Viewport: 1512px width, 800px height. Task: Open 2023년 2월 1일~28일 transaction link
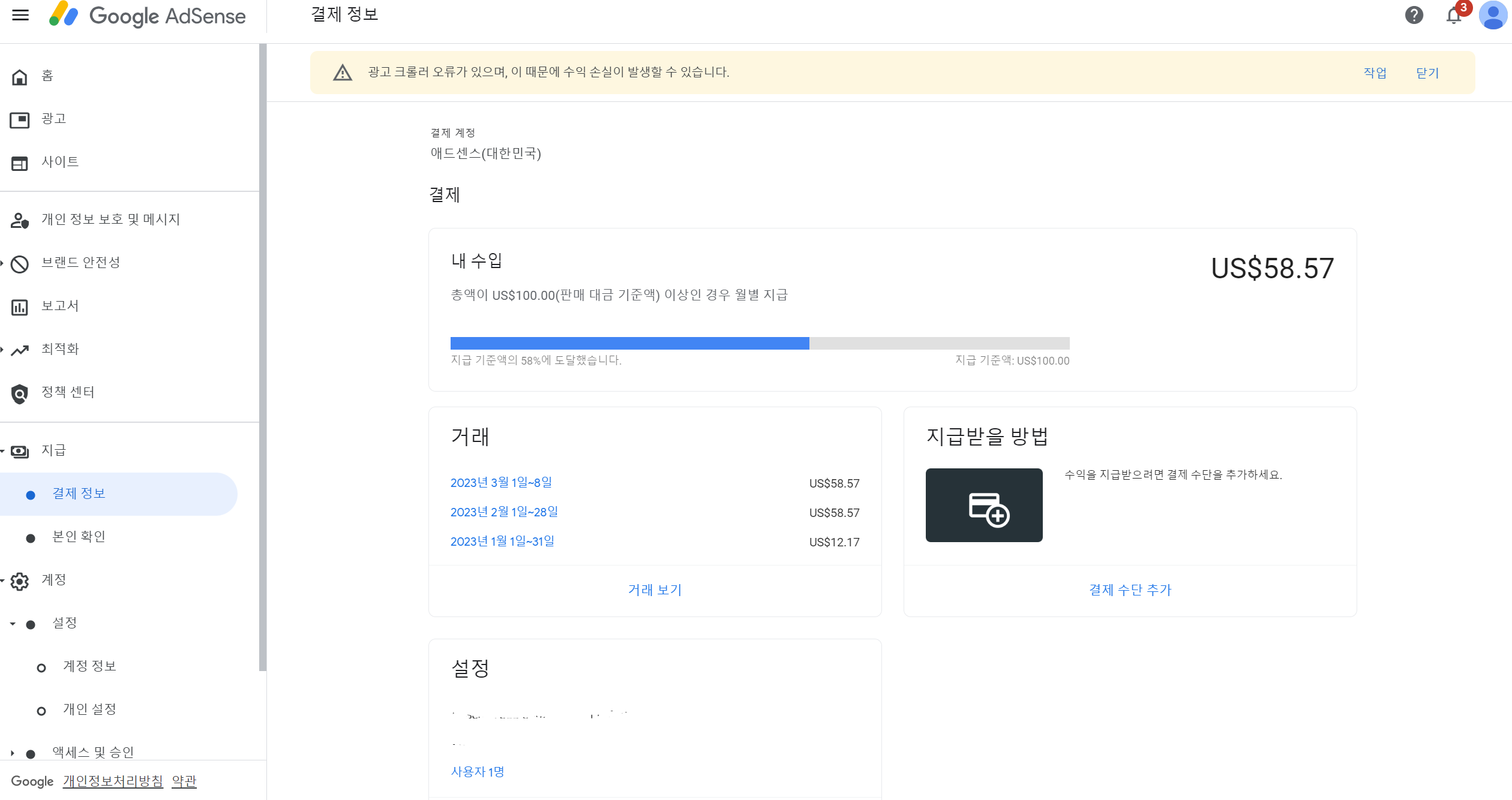504,512
